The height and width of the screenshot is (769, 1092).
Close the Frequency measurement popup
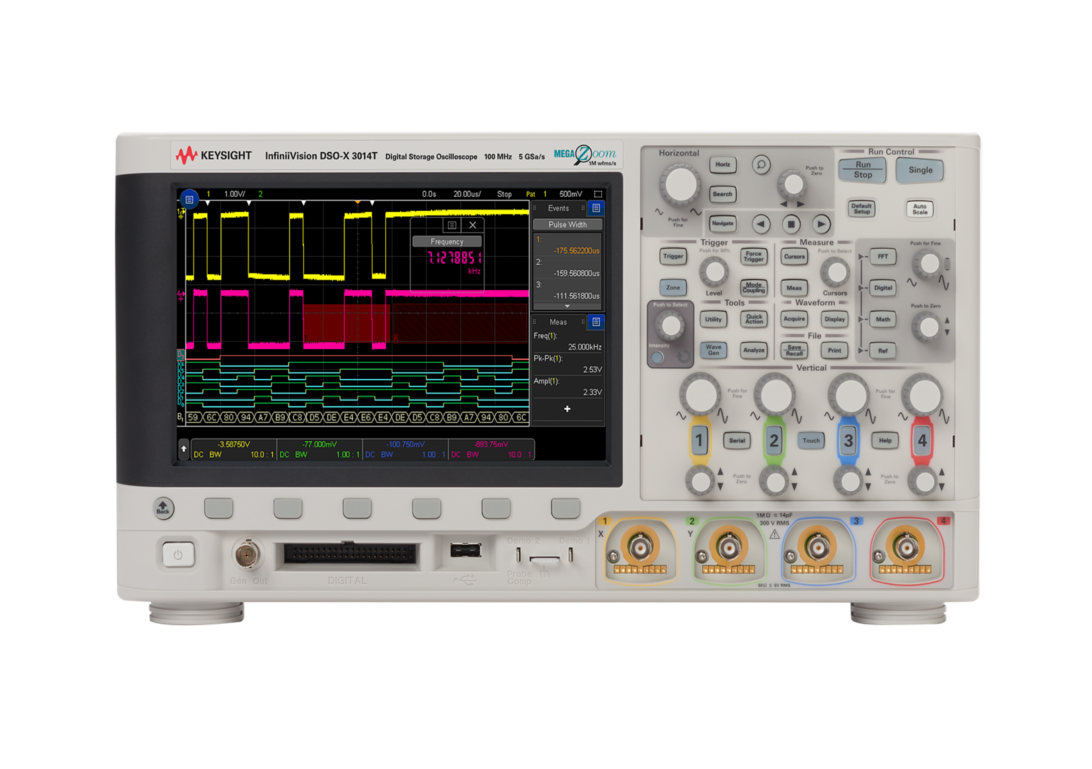pyautogui.click(x=472, y=225)
